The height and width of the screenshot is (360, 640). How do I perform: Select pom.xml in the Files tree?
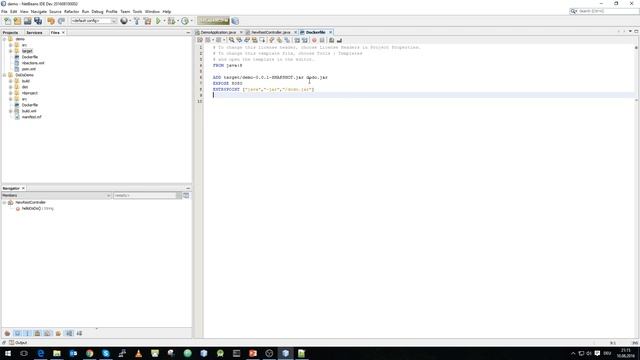pyautogui.click(x=29, y=69)
